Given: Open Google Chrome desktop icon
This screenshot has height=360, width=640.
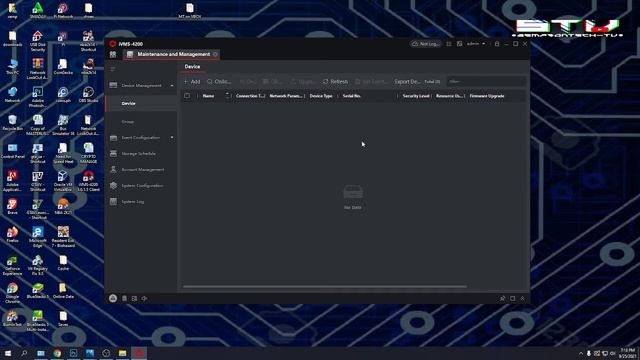Looking at the screenshot, I should click(x=12, y=293).
